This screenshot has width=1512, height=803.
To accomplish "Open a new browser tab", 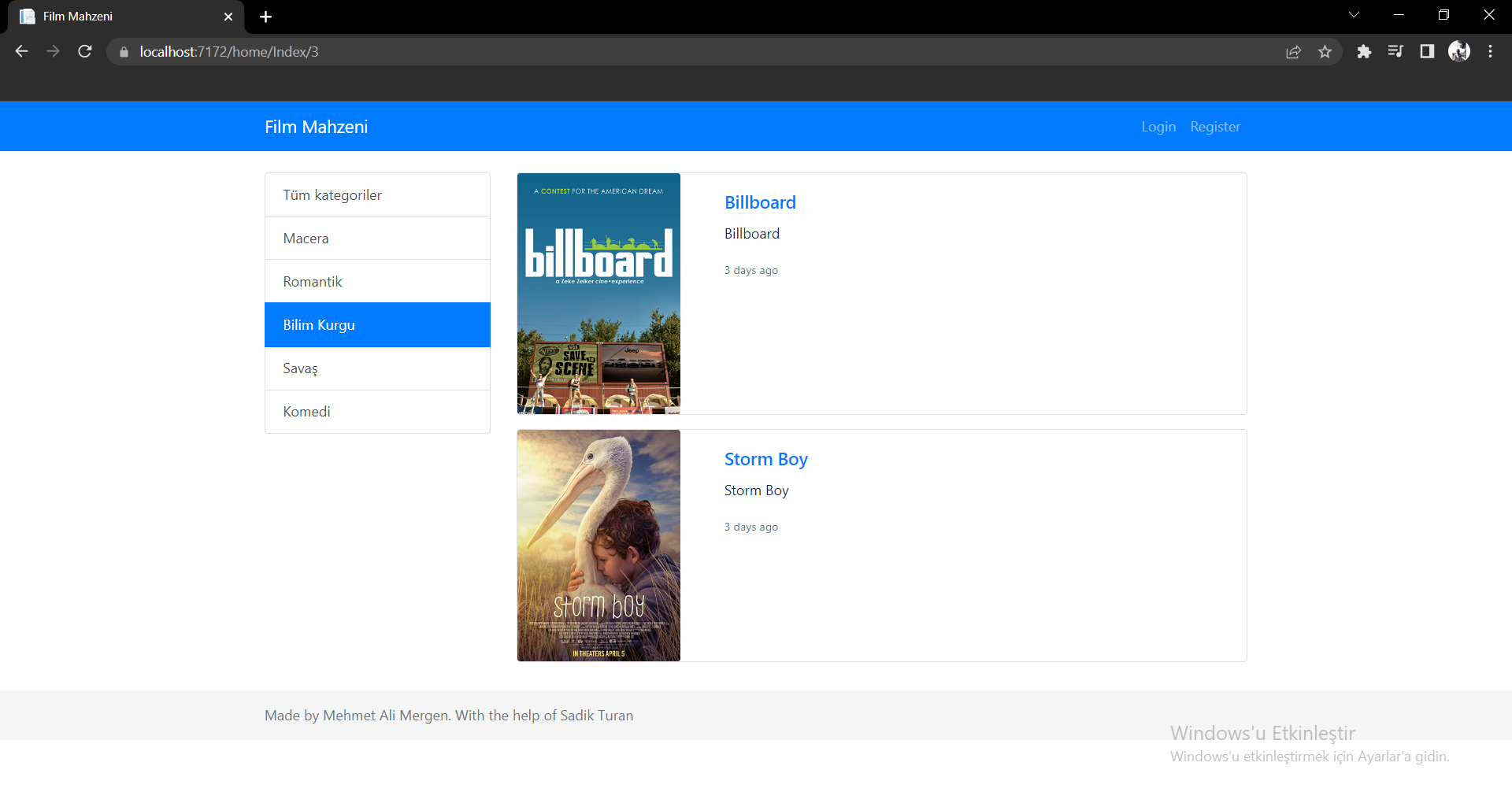I will pyautogui.click(x=265, y=17).
